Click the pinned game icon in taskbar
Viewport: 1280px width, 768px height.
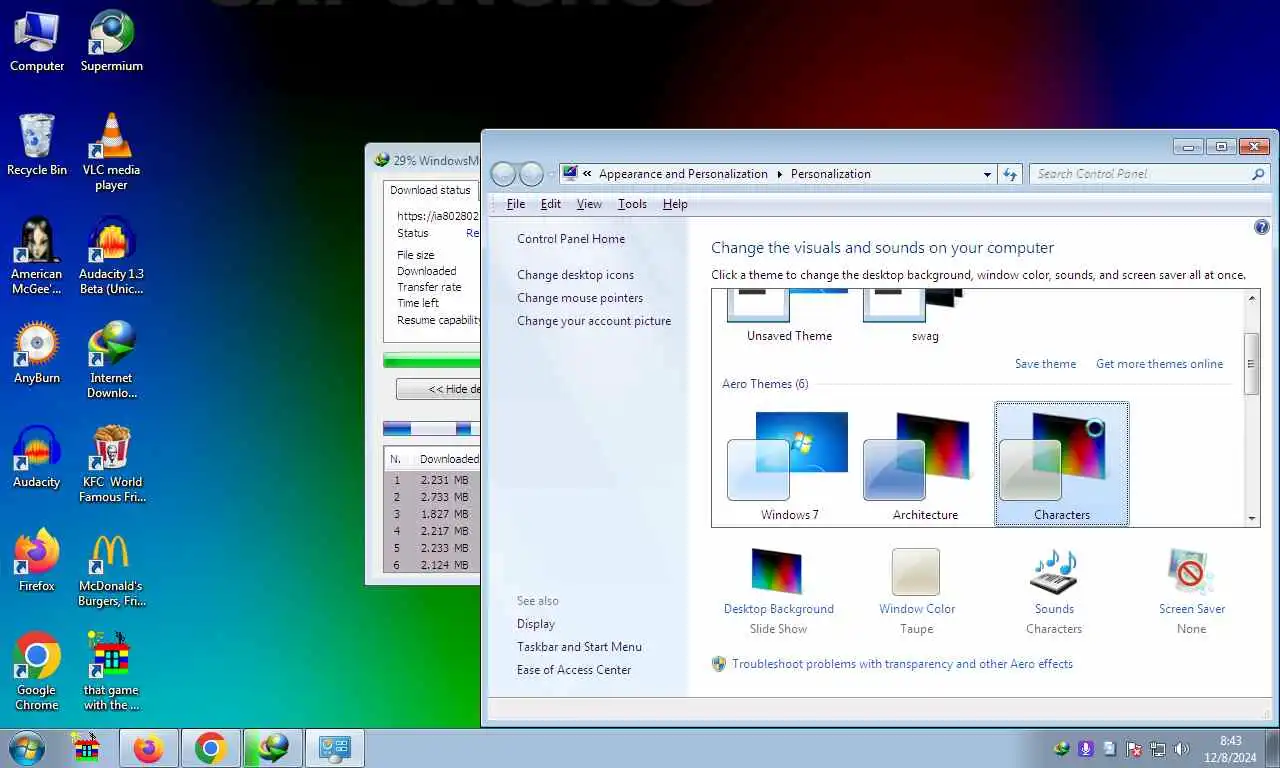click(87, 748)
